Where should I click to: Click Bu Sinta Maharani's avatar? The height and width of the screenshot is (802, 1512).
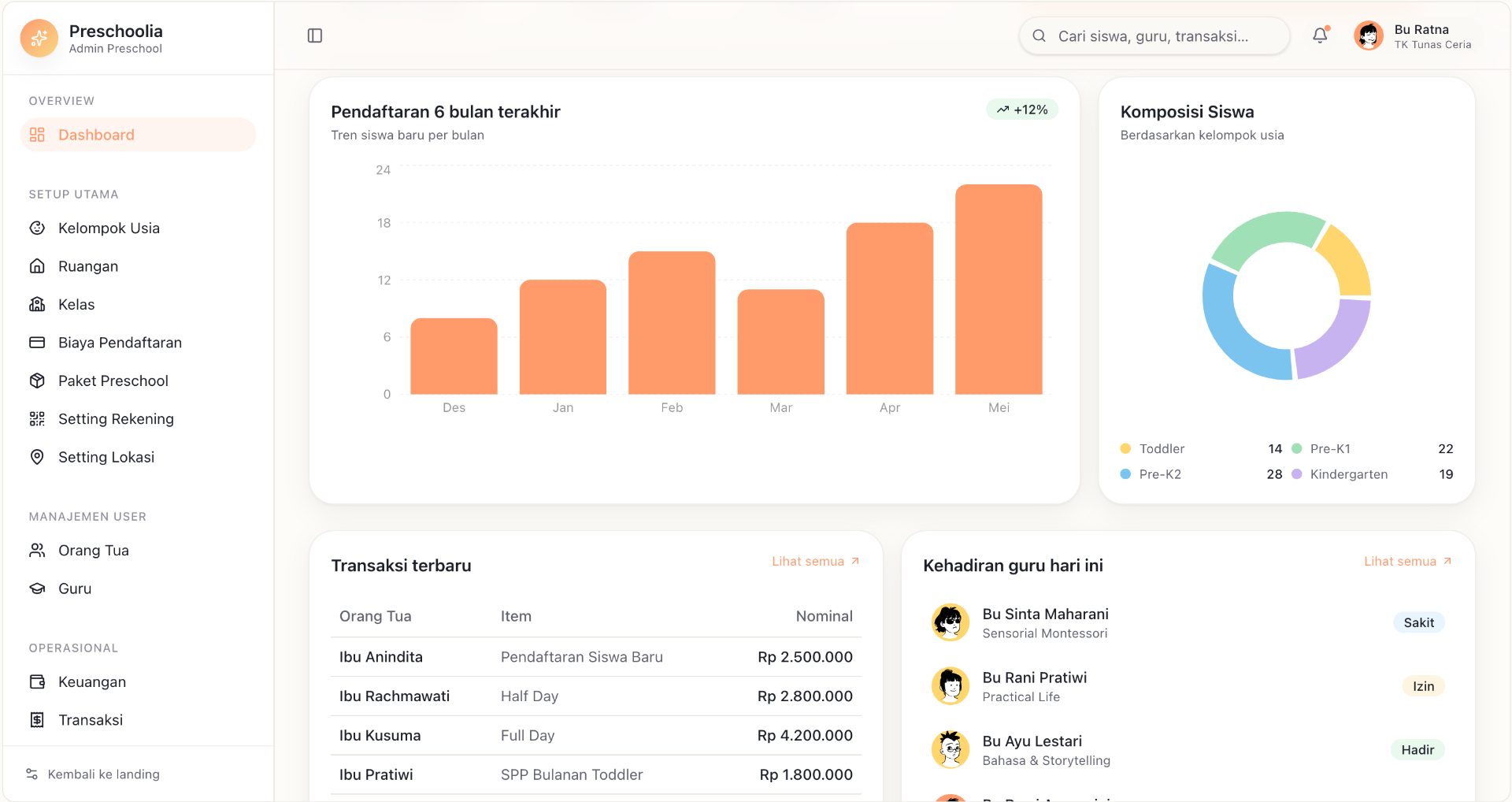[x=951, y=622]
